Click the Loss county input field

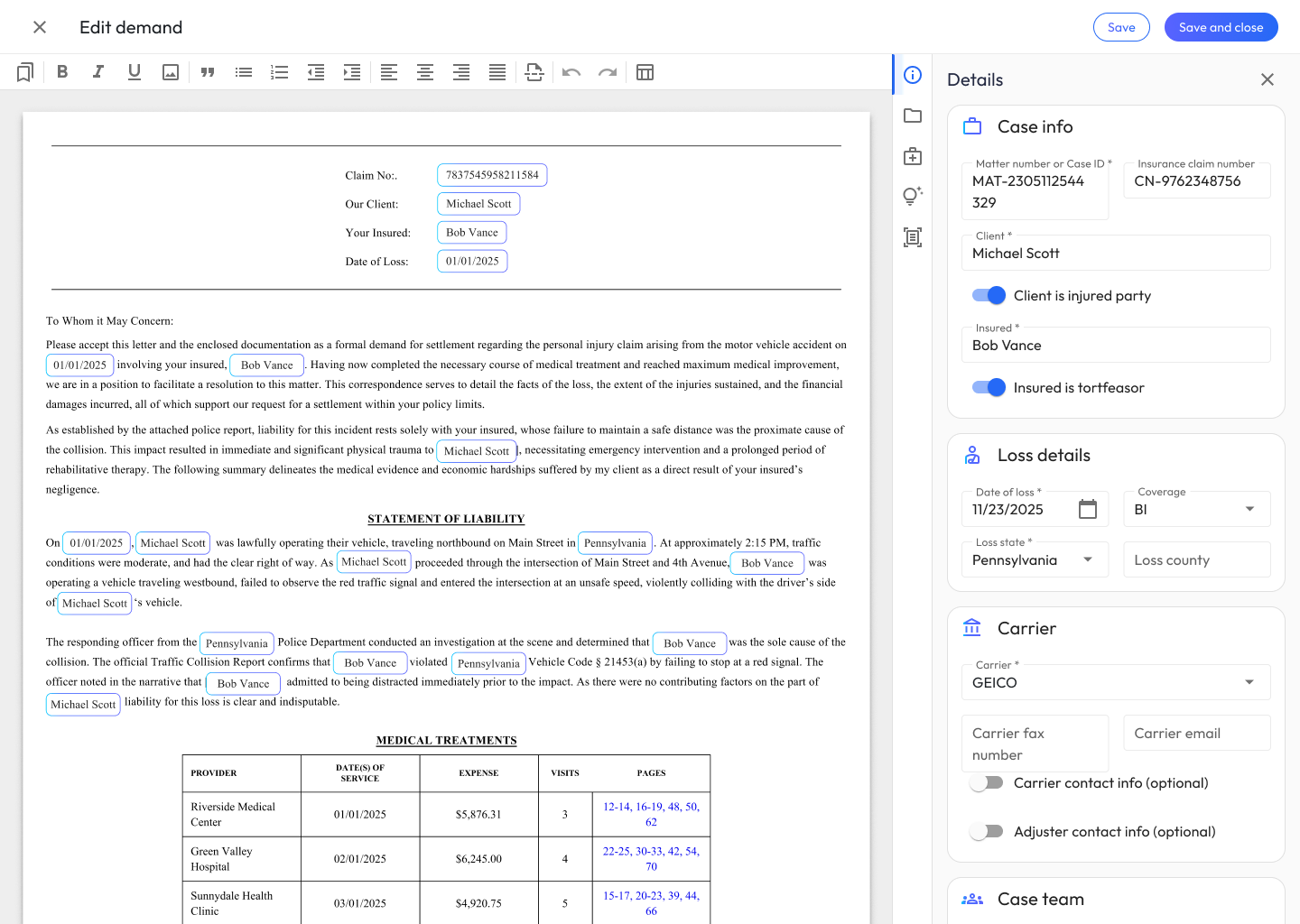coord(1196,559)
